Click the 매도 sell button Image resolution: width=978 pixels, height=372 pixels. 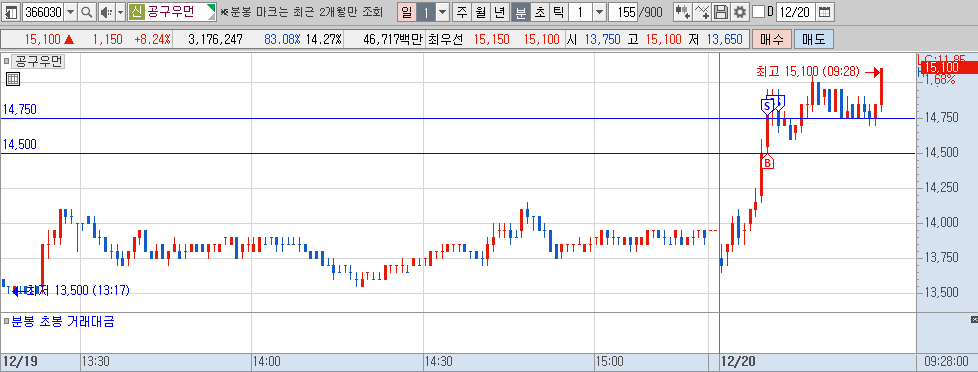click(x=814, y=39)
